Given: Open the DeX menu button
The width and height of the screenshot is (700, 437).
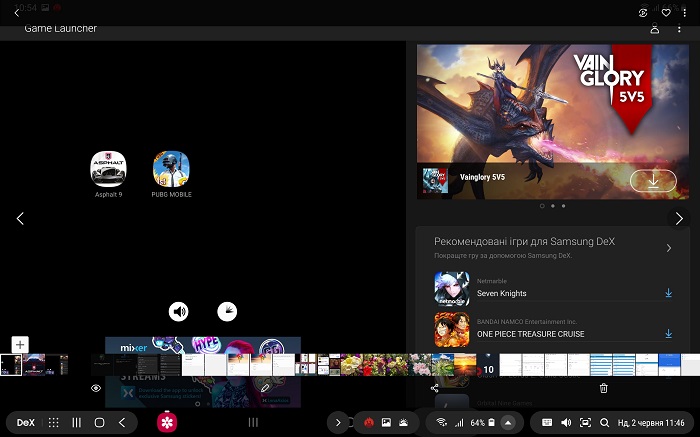Looking at the screenshot, I should (25, 423).
